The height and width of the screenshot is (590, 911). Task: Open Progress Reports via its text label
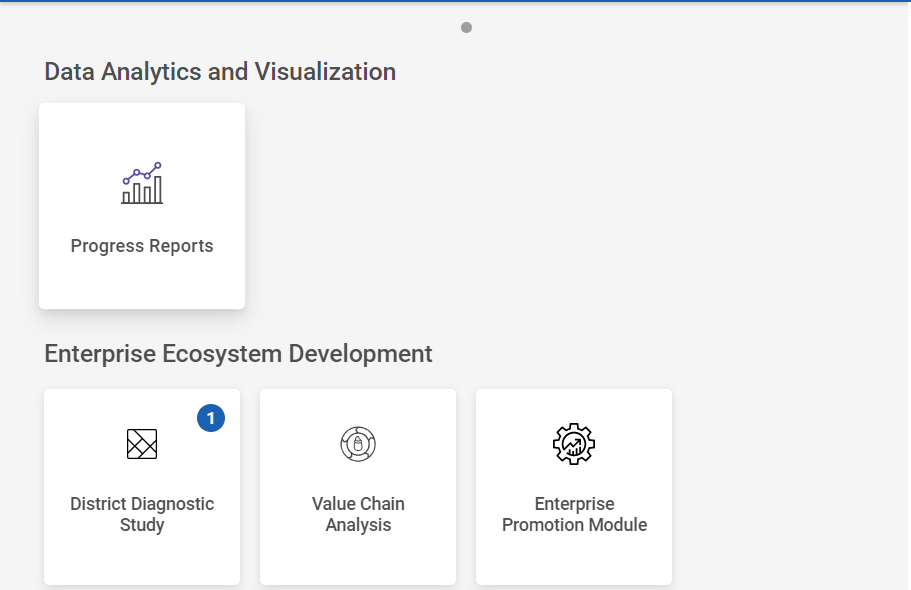click(142, 246)
